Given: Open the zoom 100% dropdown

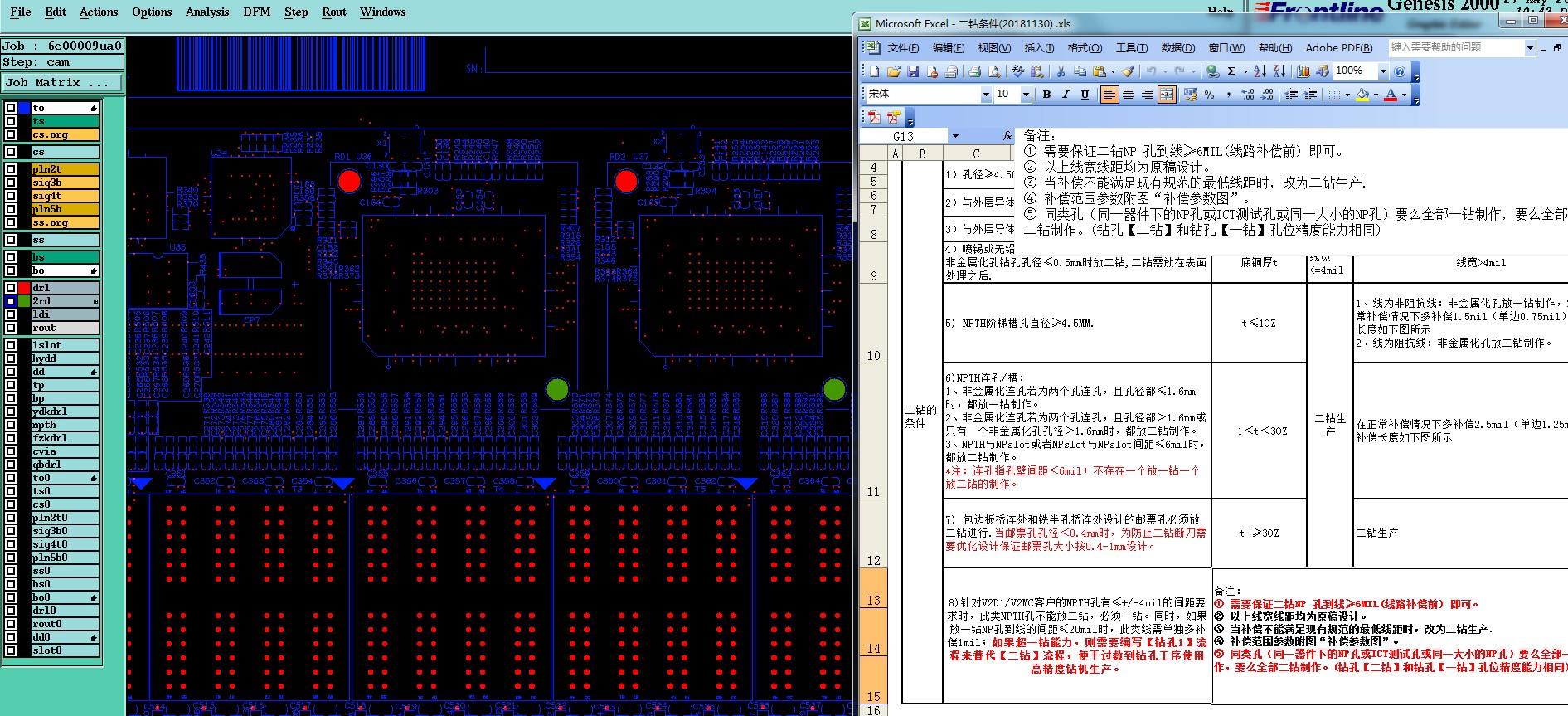Looking at the screenshot, I should pyautogui.click(x=1383, y=71).
